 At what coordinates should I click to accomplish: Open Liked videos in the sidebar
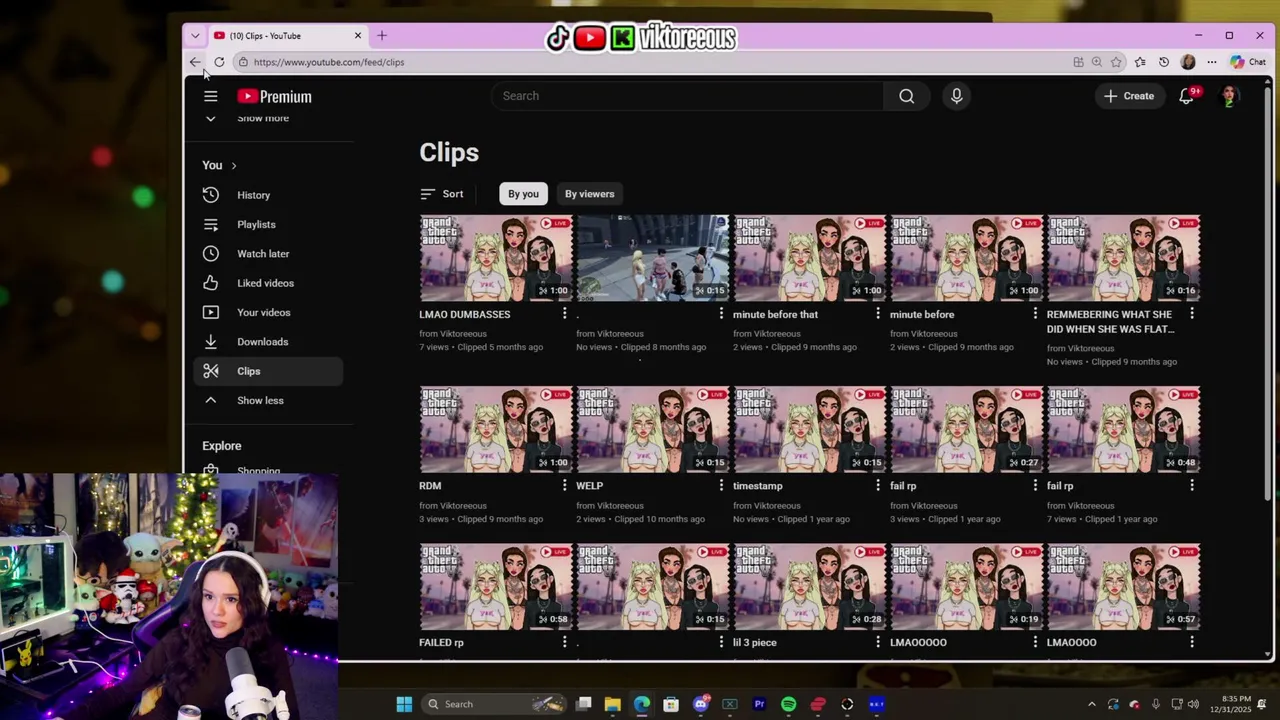tap(268, 283)
